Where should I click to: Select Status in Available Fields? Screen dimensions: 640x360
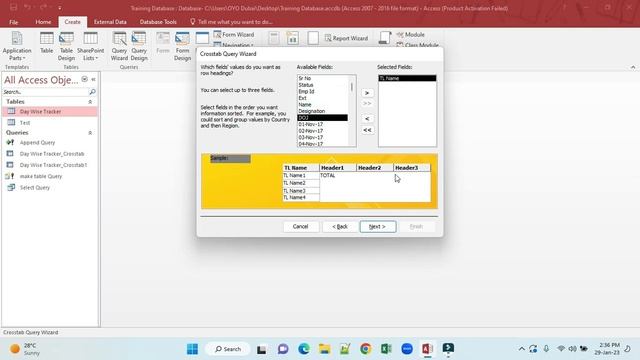coord(322,85)
